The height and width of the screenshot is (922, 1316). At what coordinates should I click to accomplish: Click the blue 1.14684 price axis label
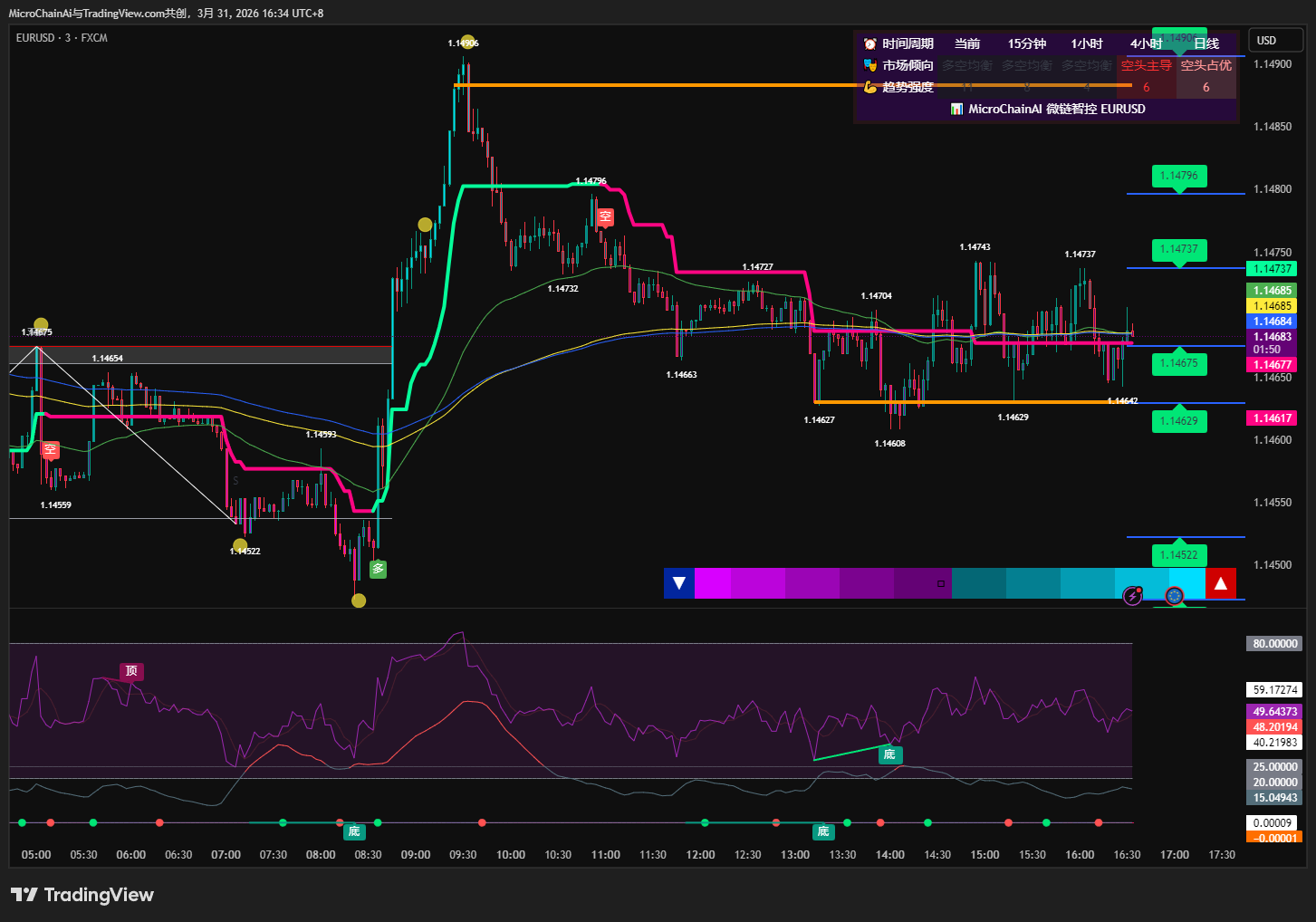click(1273, 322)
